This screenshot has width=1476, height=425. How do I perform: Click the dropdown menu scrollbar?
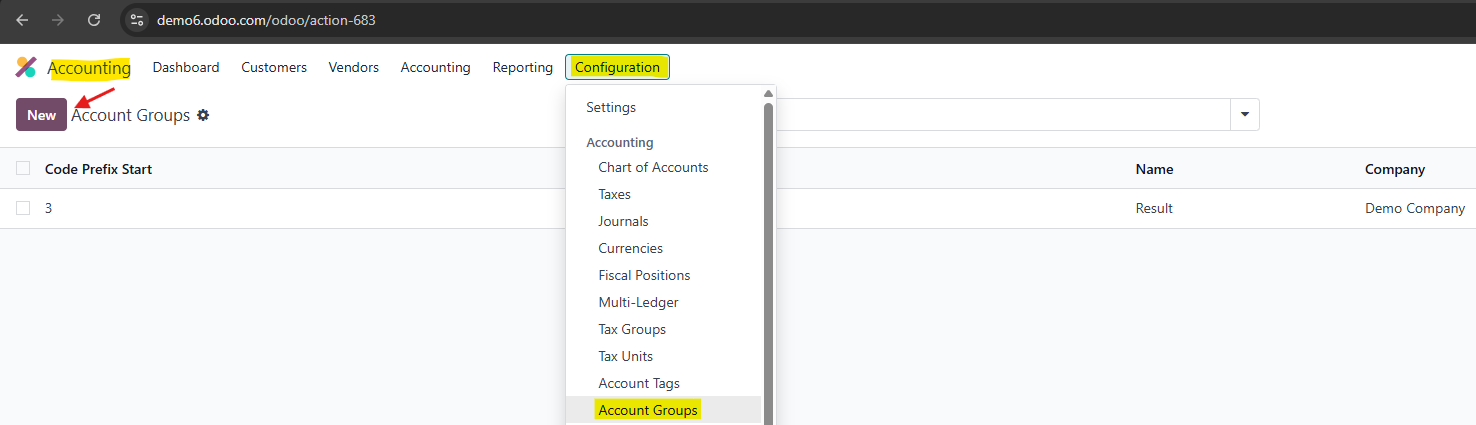click(x=769, y=260)
